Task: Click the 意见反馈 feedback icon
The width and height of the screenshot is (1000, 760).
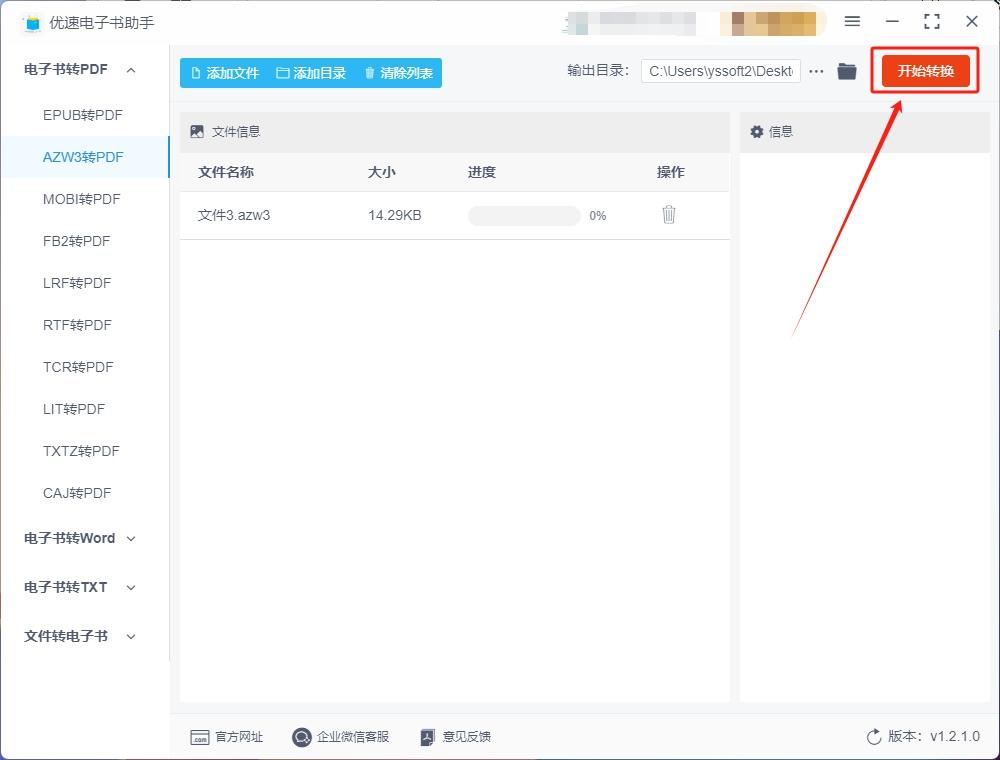Action: (x=427, y=737)
